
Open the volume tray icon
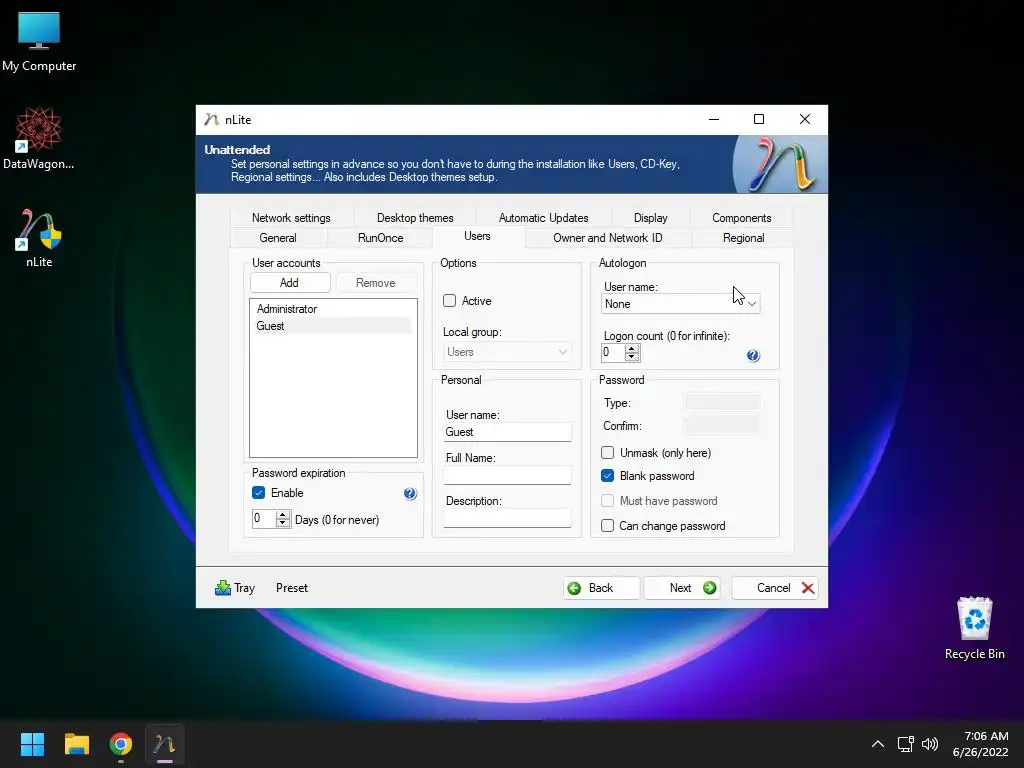point(929,744)
